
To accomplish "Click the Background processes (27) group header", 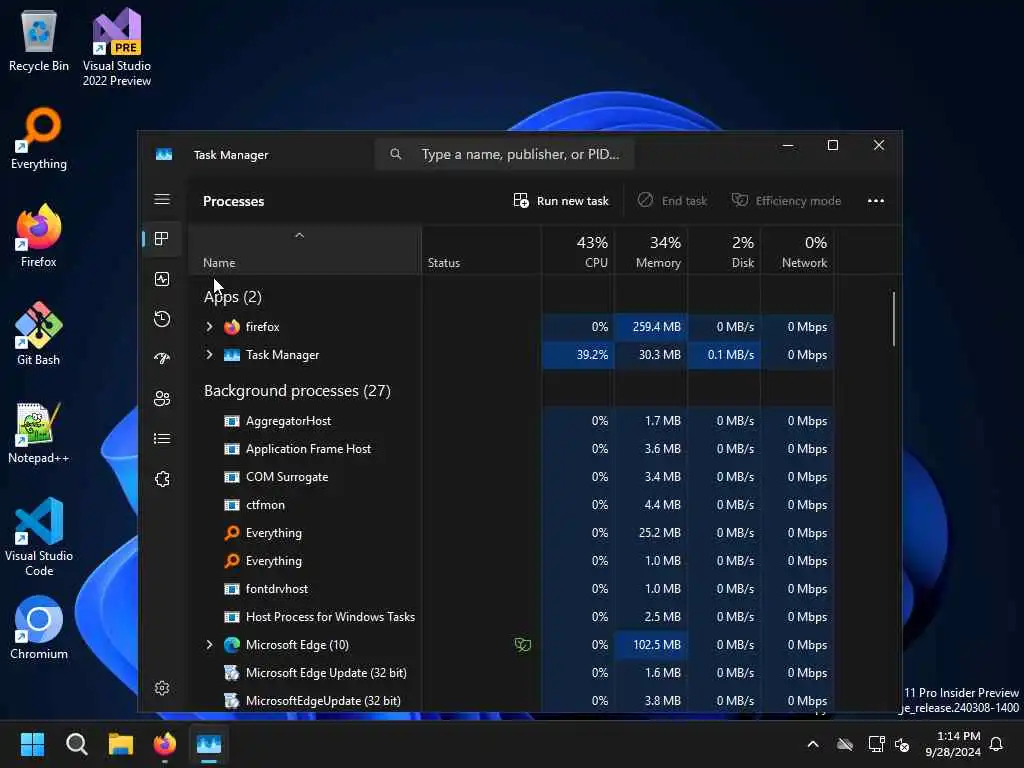I will tap(297, 391).
